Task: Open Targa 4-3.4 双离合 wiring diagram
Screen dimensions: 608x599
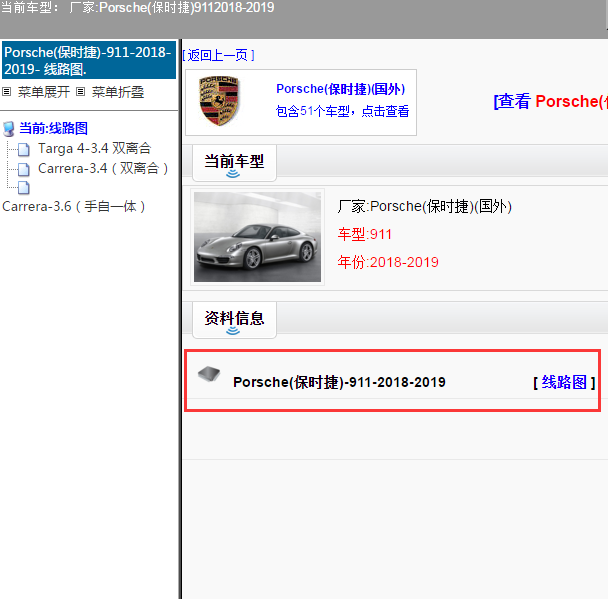Action: coord(94,148)
